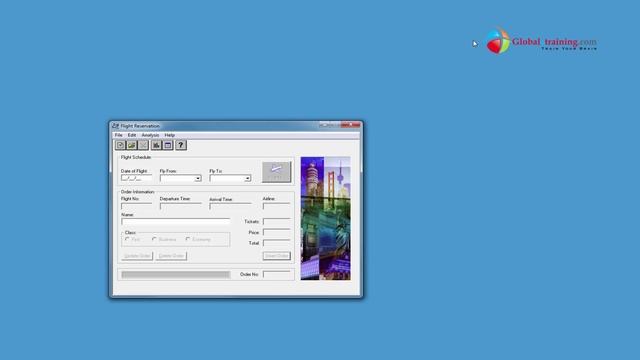The height and width of the screenshot is (360, 640).
Task: Click the Help question mark icon
Action: (x=181, y=145)
